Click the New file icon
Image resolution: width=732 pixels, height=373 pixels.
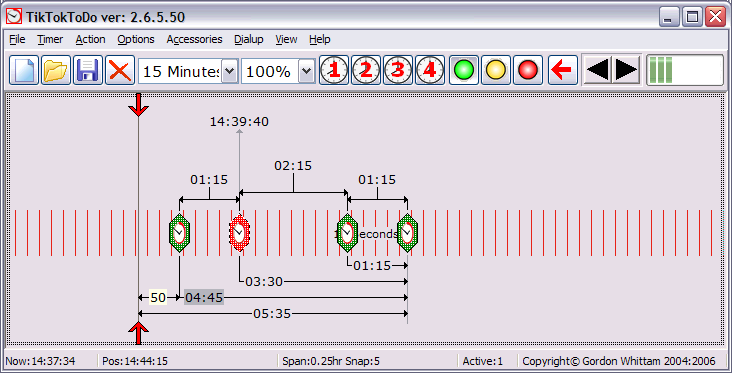(24, 70)
